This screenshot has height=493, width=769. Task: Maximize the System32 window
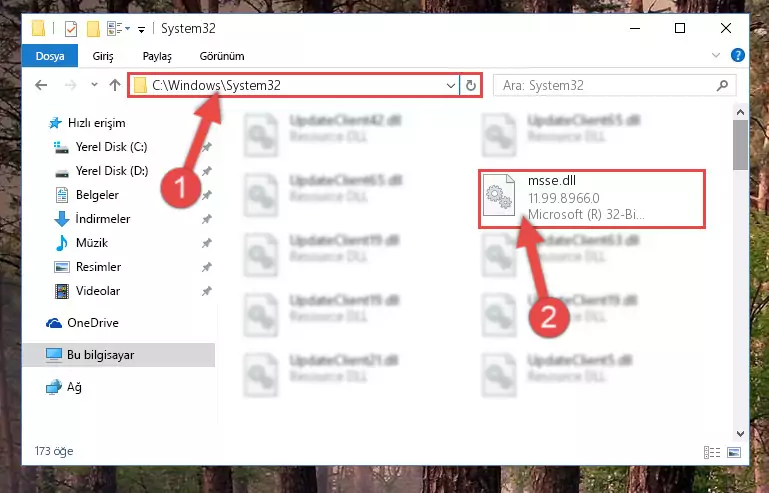tap(680, 28)
